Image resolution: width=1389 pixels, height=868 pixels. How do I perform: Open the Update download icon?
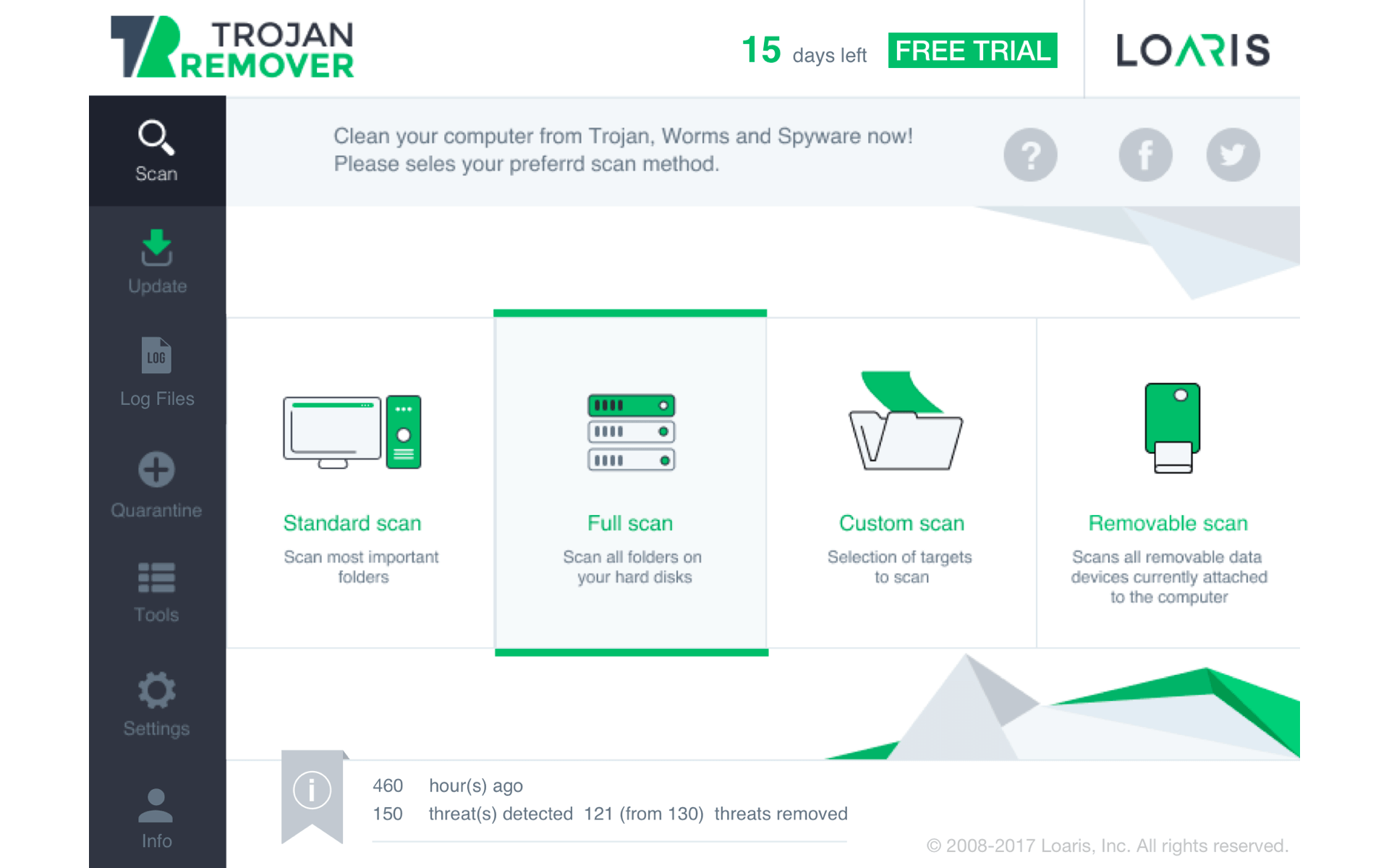pyautogui.click(x=157, y=247)
